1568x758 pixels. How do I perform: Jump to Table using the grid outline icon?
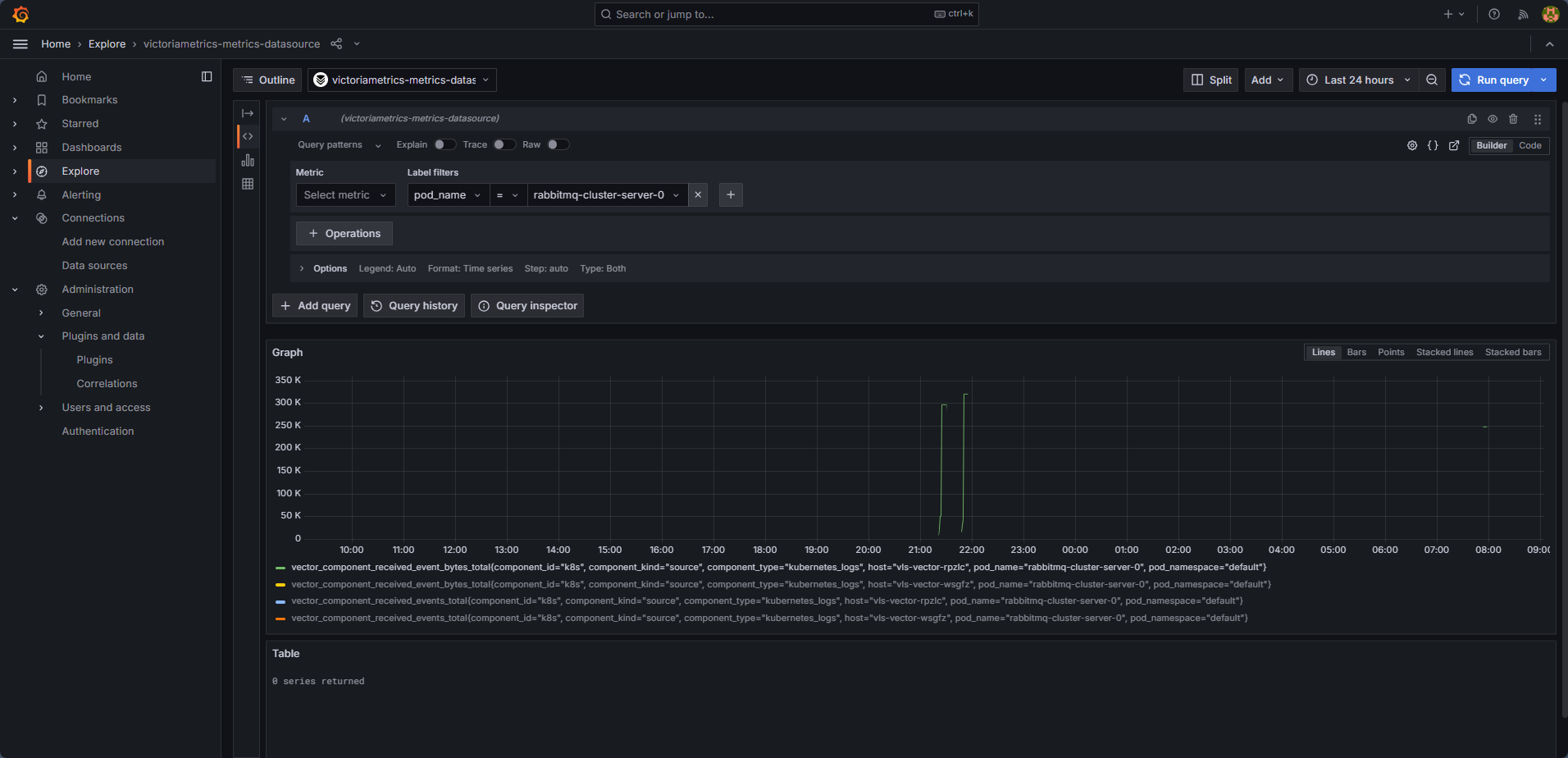248,184
